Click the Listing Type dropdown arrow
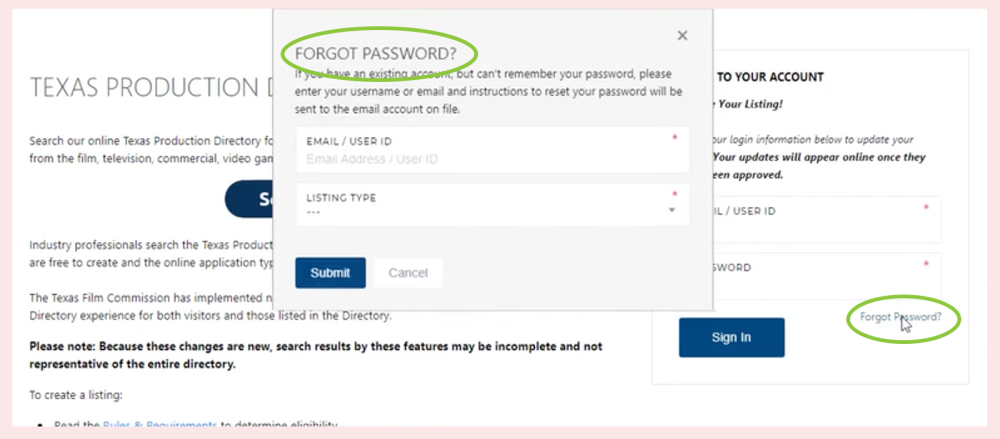1000x439 pixels. (x=672, y=210)
